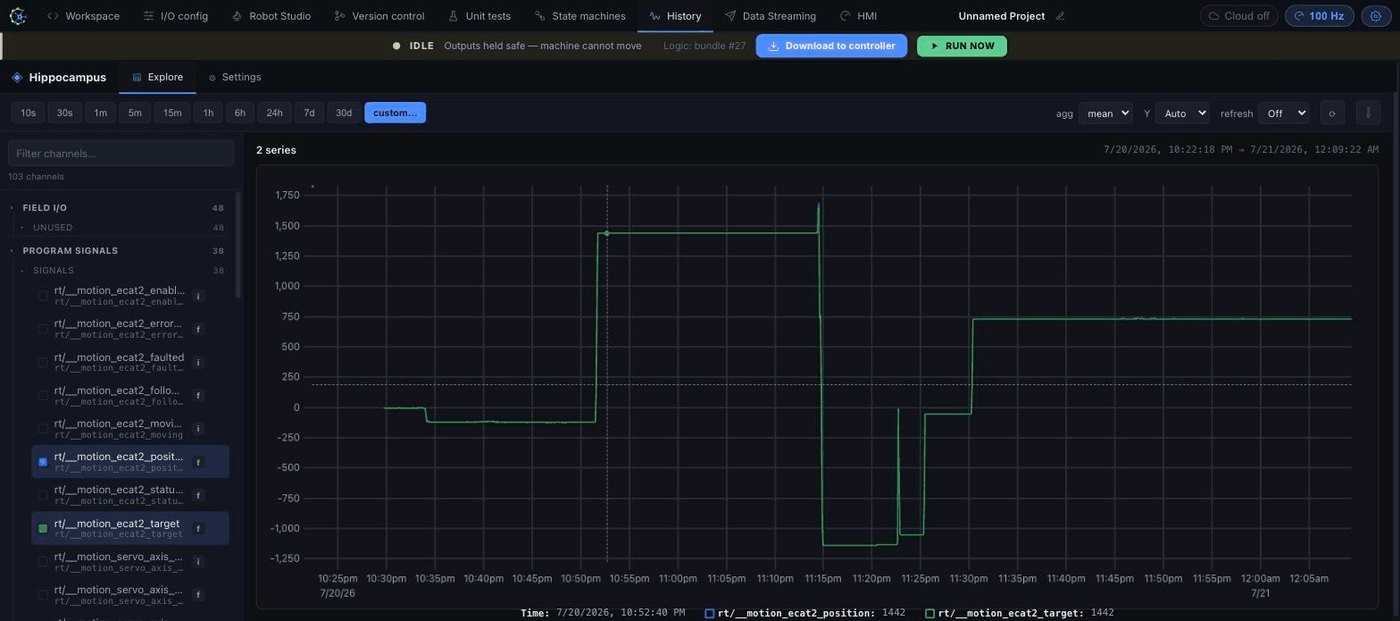1400x621 pixels.
Task: Check the rt/__motion_ecat2_follo channel checkbox
Action: click(x=42, y=396)
